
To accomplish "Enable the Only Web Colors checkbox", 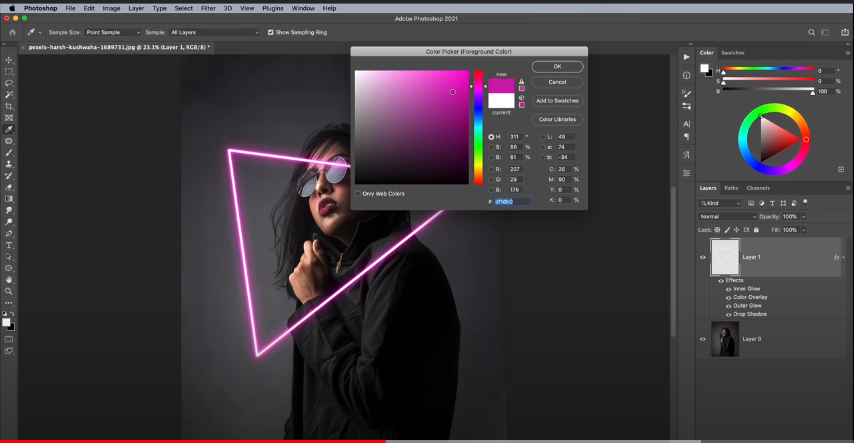I will click(358, 193).
